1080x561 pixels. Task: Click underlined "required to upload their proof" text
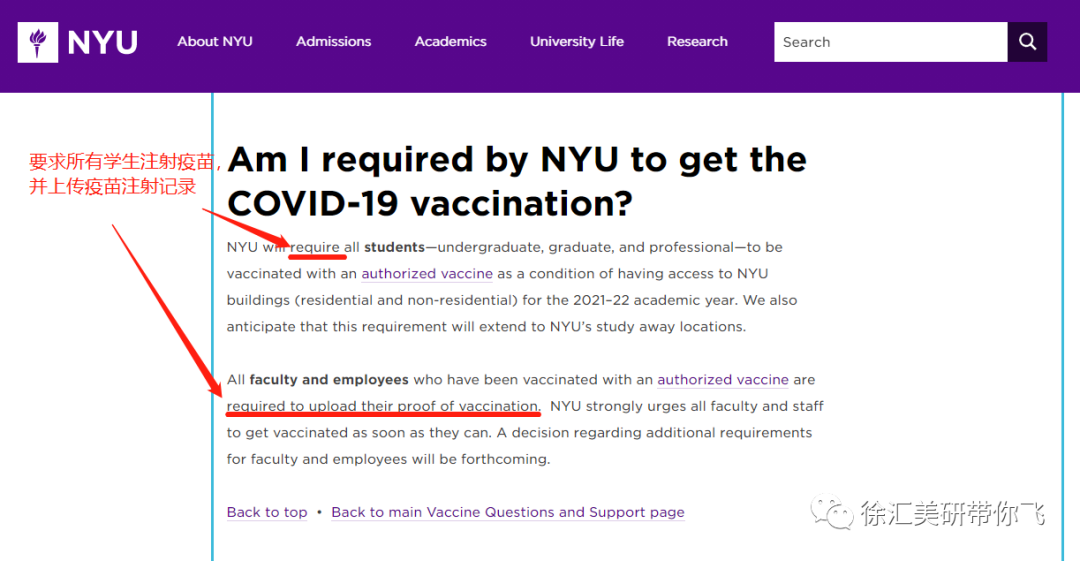pyautogui.click(x=383, y=407)
